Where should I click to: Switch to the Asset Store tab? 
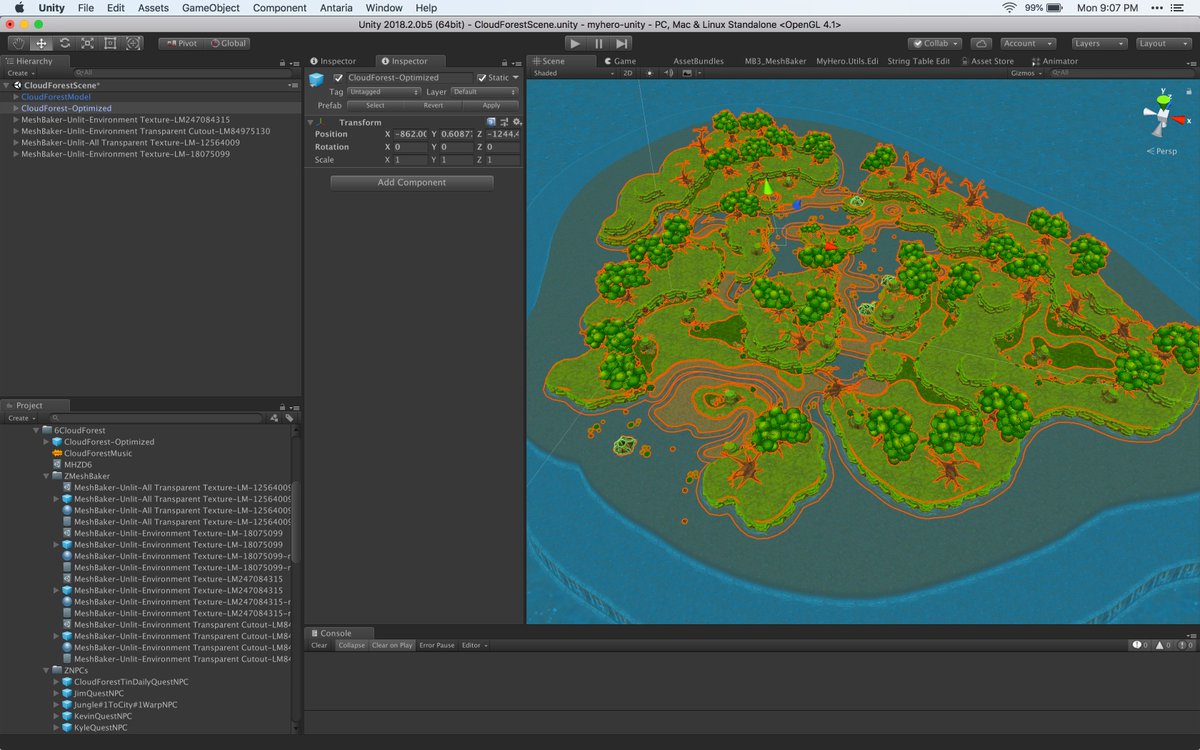coord(987,61)
